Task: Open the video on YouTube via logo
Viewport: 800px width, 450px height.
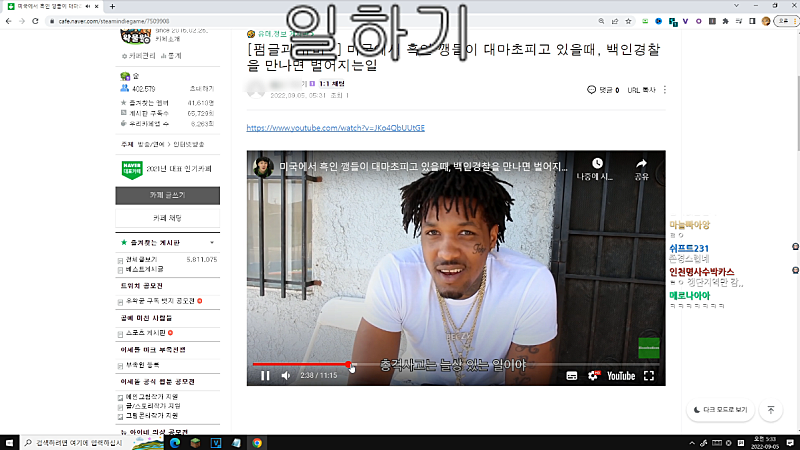Action: click(x=619, y=376)
